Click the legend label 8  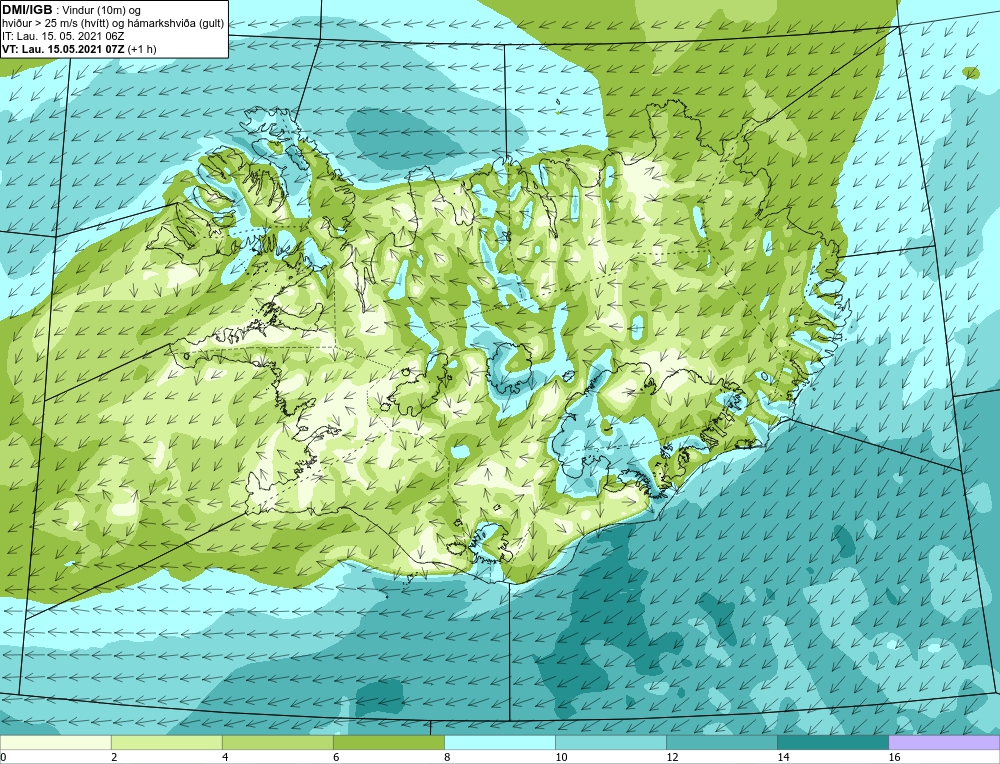tap(447, 757)
